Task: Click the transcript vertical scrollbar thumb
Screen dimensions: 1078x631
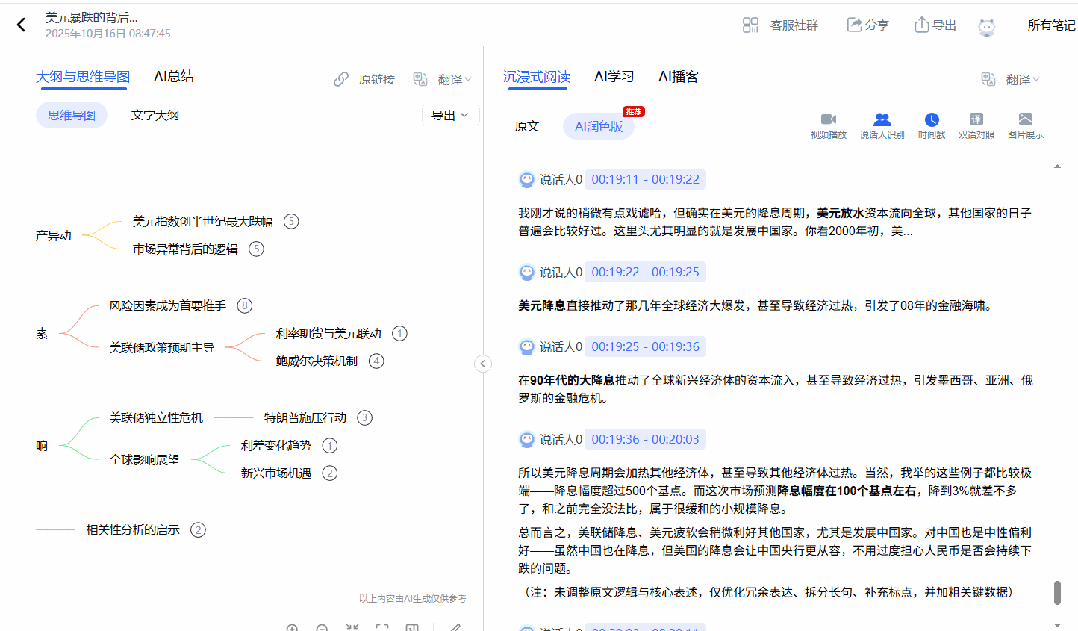Action: click(1057, 592)
